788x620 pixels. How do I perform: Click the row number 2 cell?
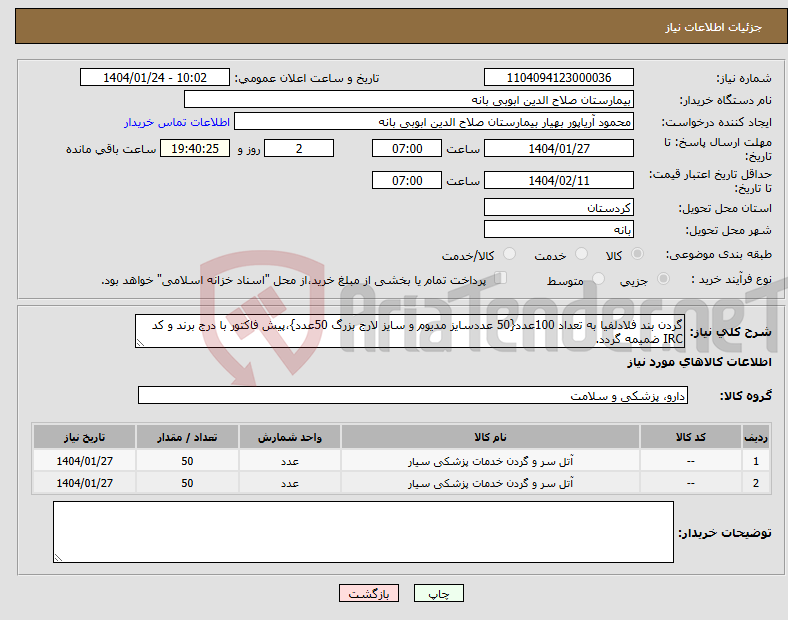coord(756,483)
